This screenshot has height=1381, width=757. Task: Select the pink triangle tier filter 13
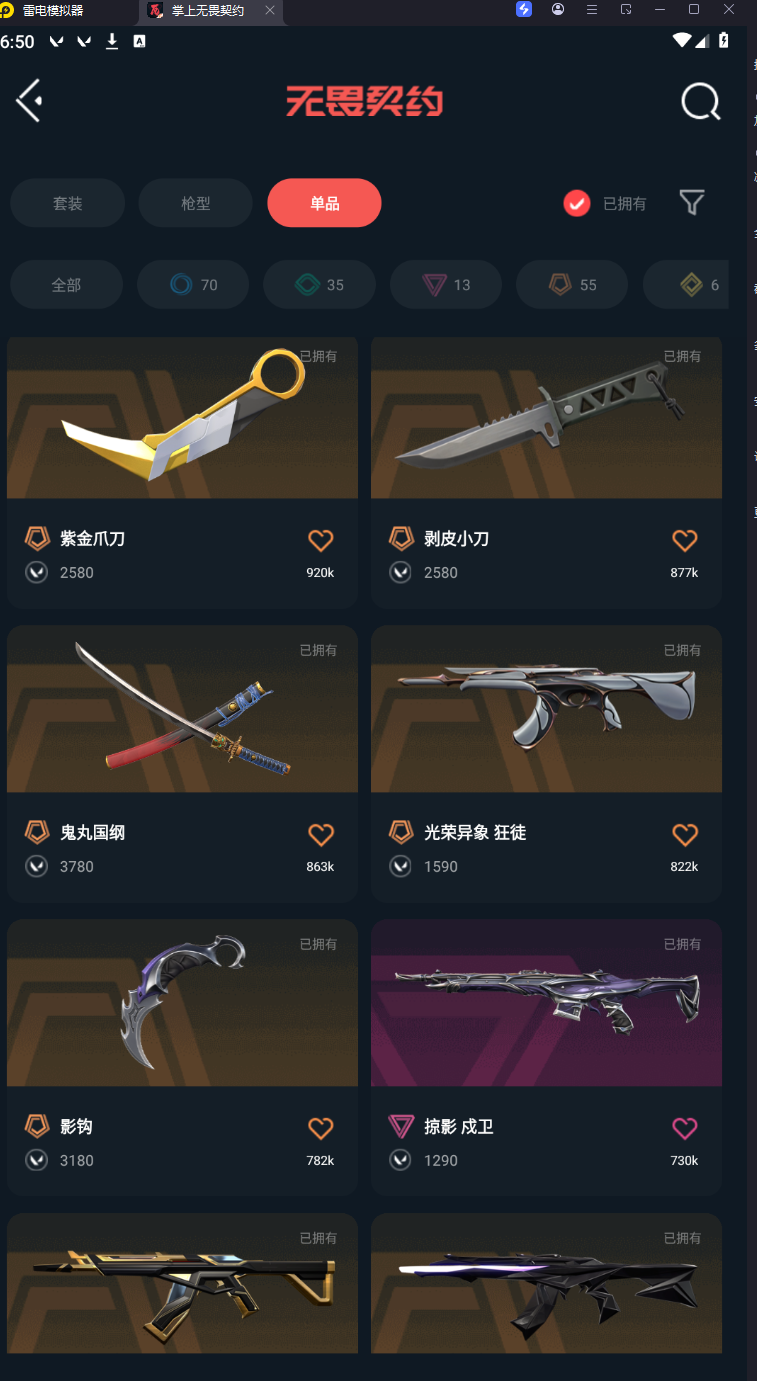pyautogui.click(x=446, y=285)
